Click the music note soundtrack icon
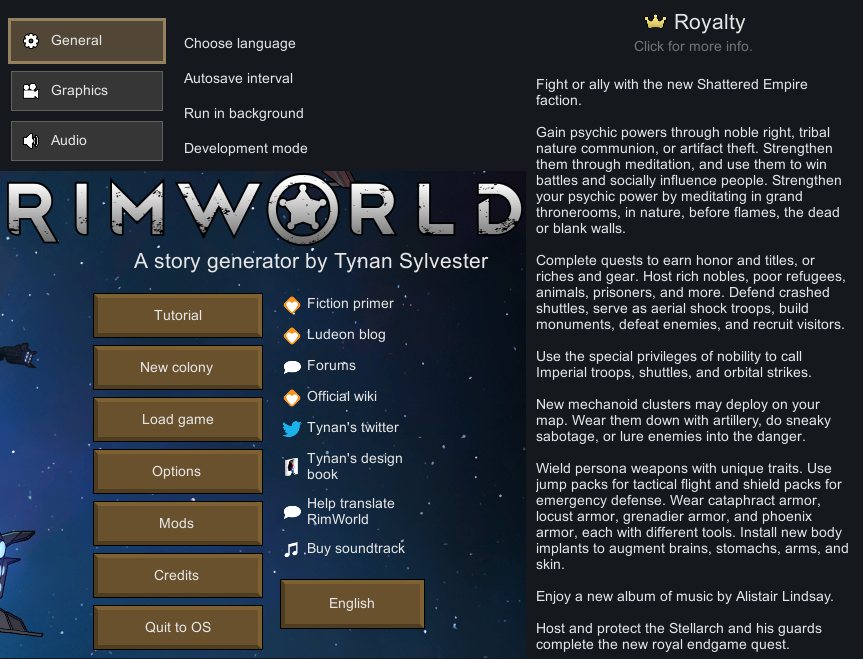 (x=291, y=549)
